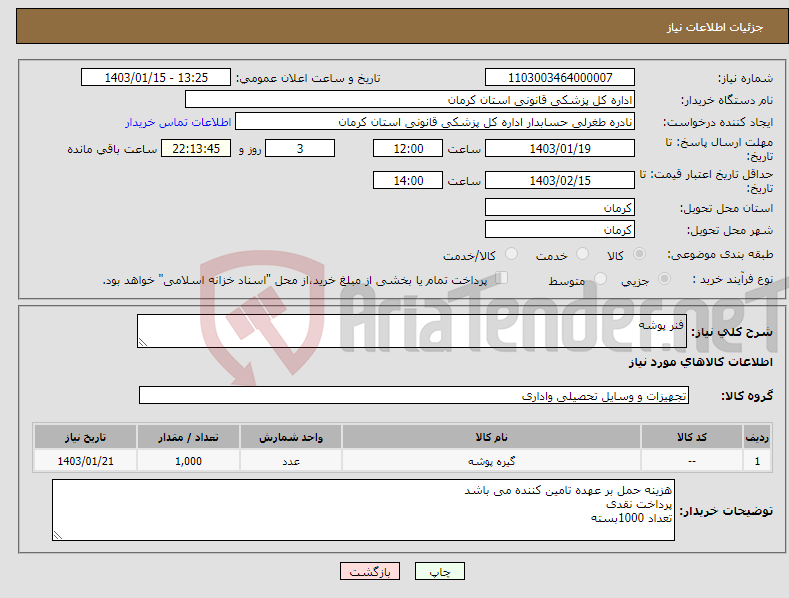The image size is (789, 598).
Task: Click the اطلاعات کالاهای مورد نیاز heading
Action: tap(700, 362)
